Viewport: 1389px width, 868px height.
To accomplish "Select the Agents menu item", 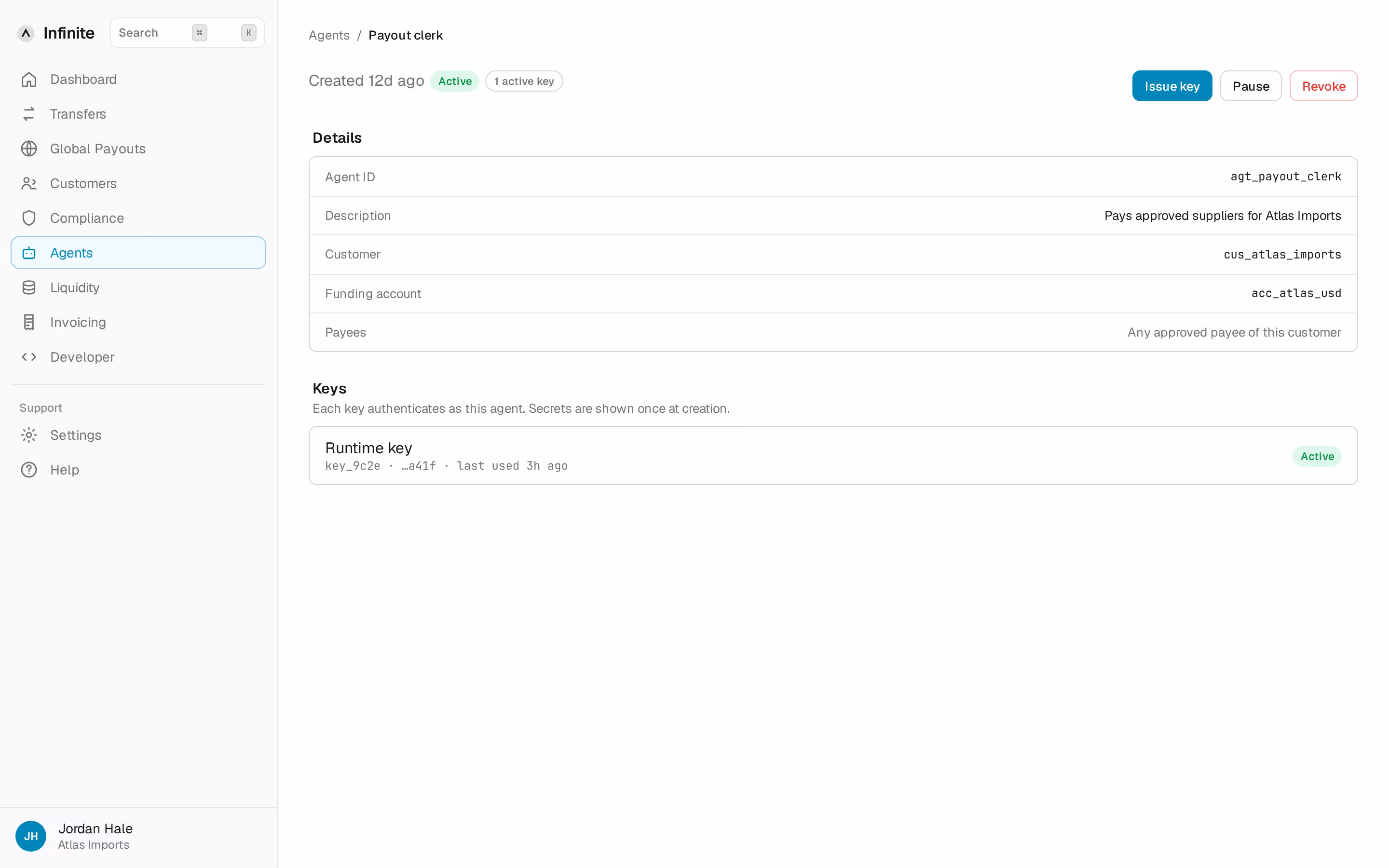I will pos(138,253).
